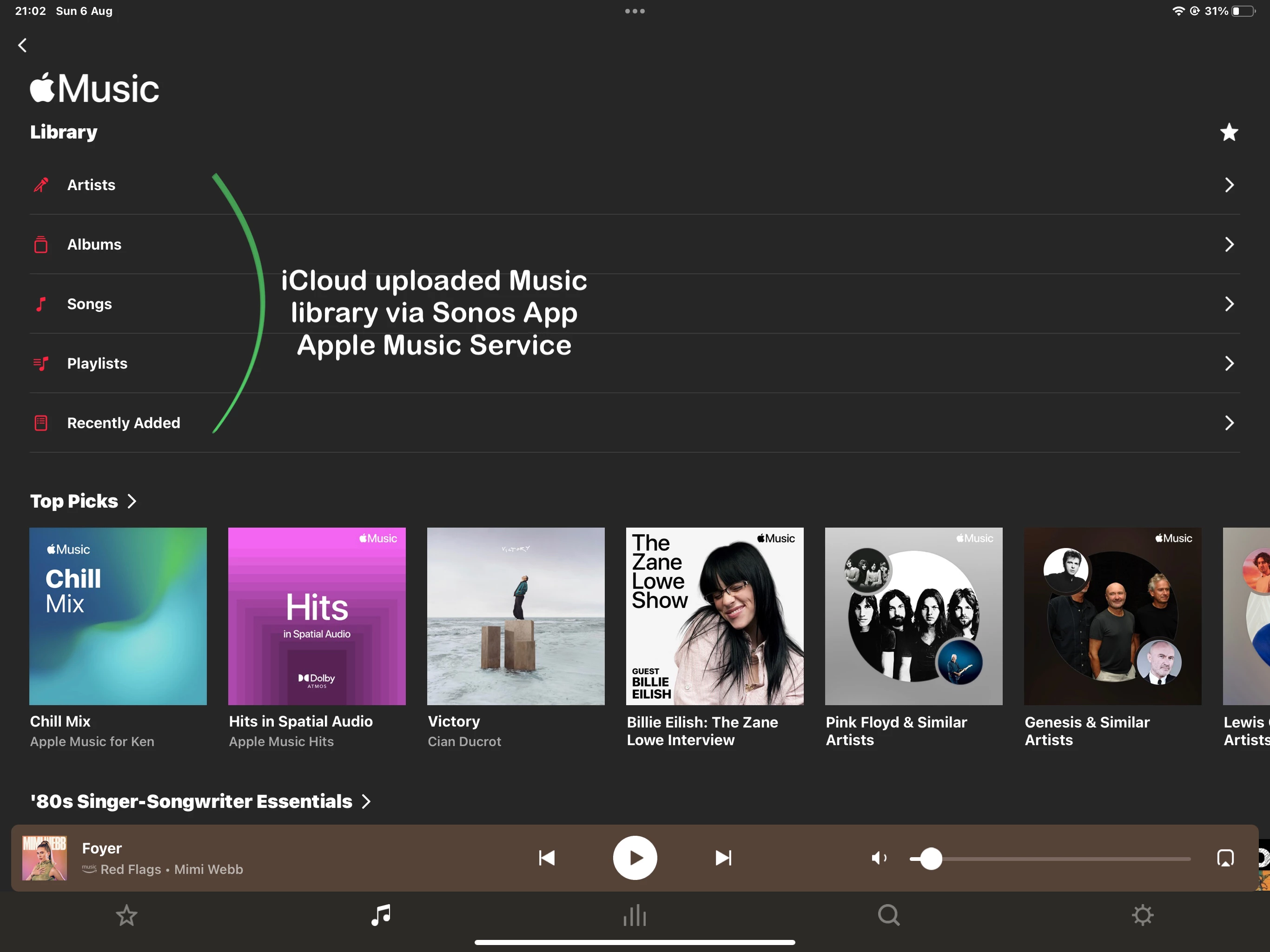This screenshot has width=1270, height=952.
Task: Expand the Songs row chevron
Action: point(1229,304)
